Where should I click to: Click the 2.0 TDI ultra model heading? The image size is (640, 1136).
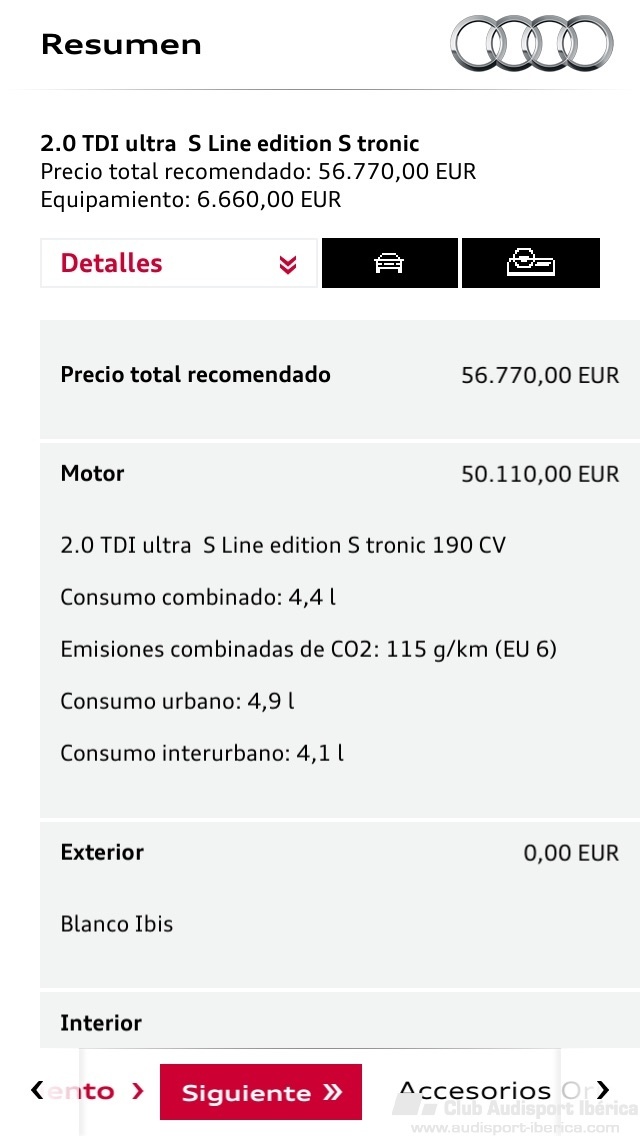(230, 143)
